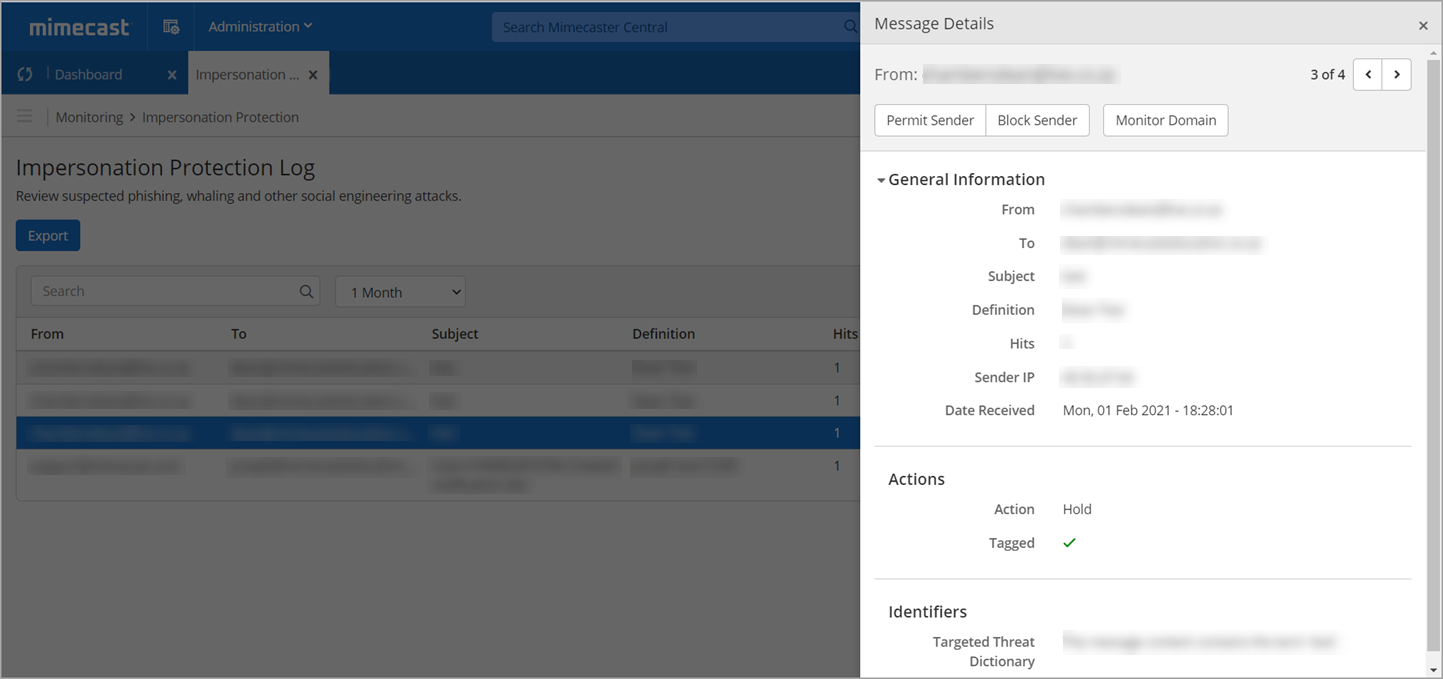Click the Monitor Domain button
Screen dimensions: 1443x679
(1165, 120)
